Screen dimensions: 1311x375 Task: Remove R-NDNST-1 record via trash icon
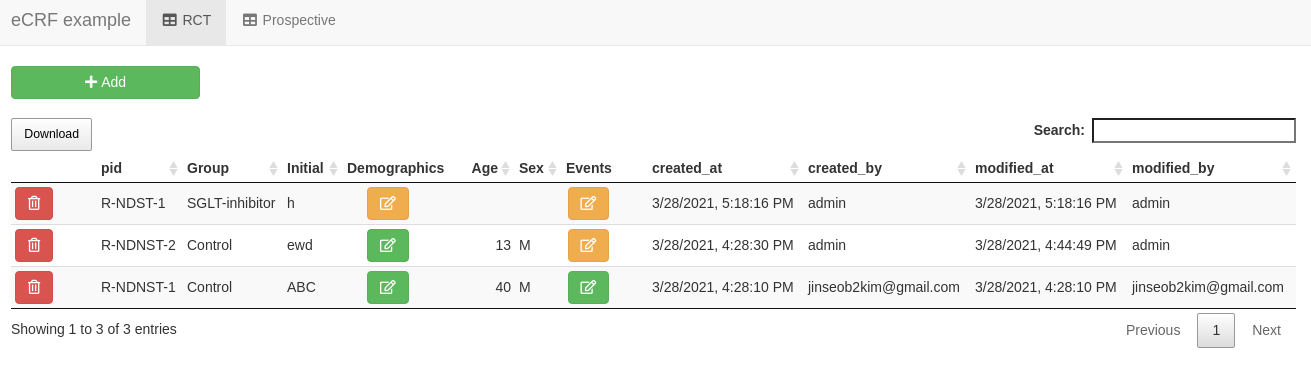coord(34,287)
